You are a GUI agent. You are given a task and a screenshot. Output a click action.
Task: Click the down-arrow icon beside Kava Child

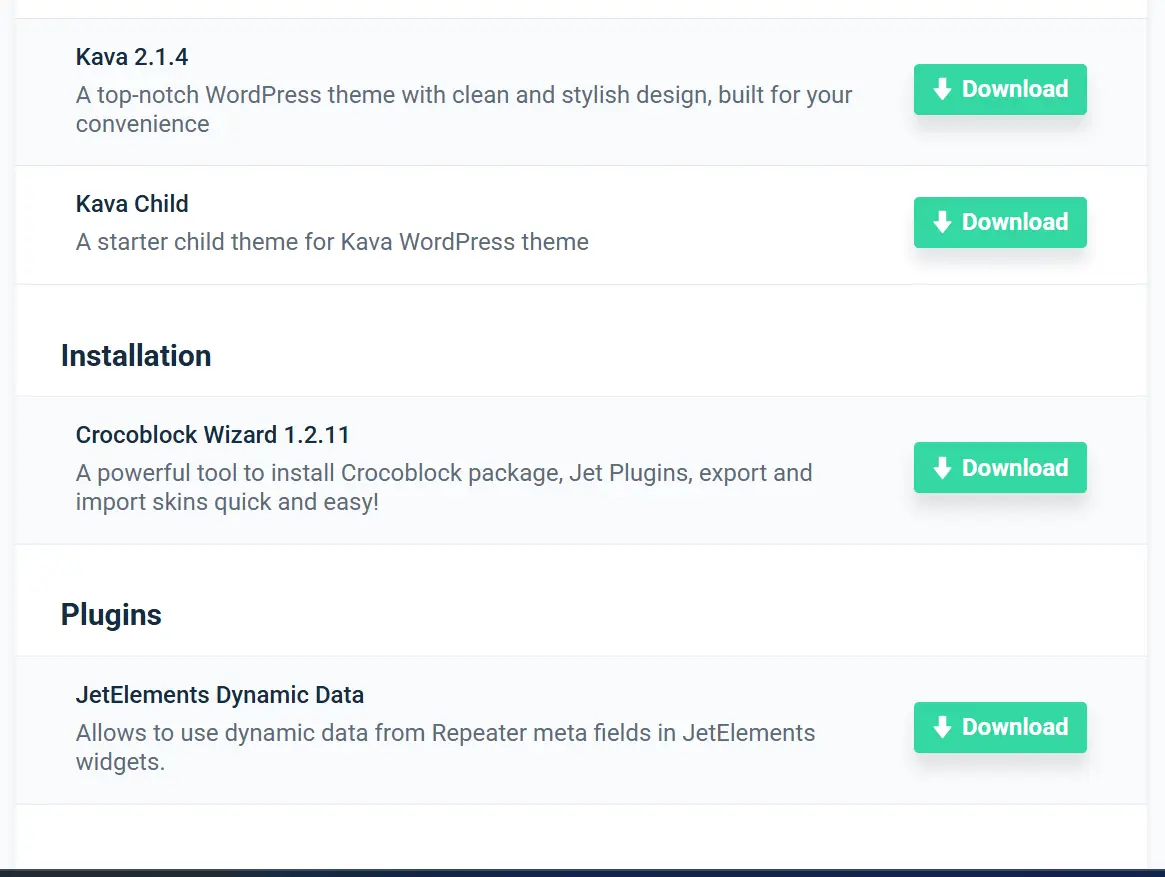coord(941,223)
